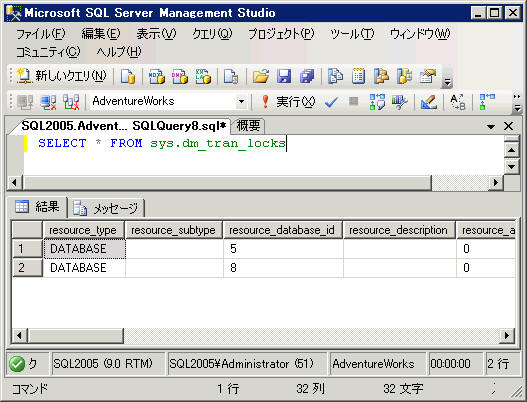Click the resource_subtype column header

pos(173,230)
